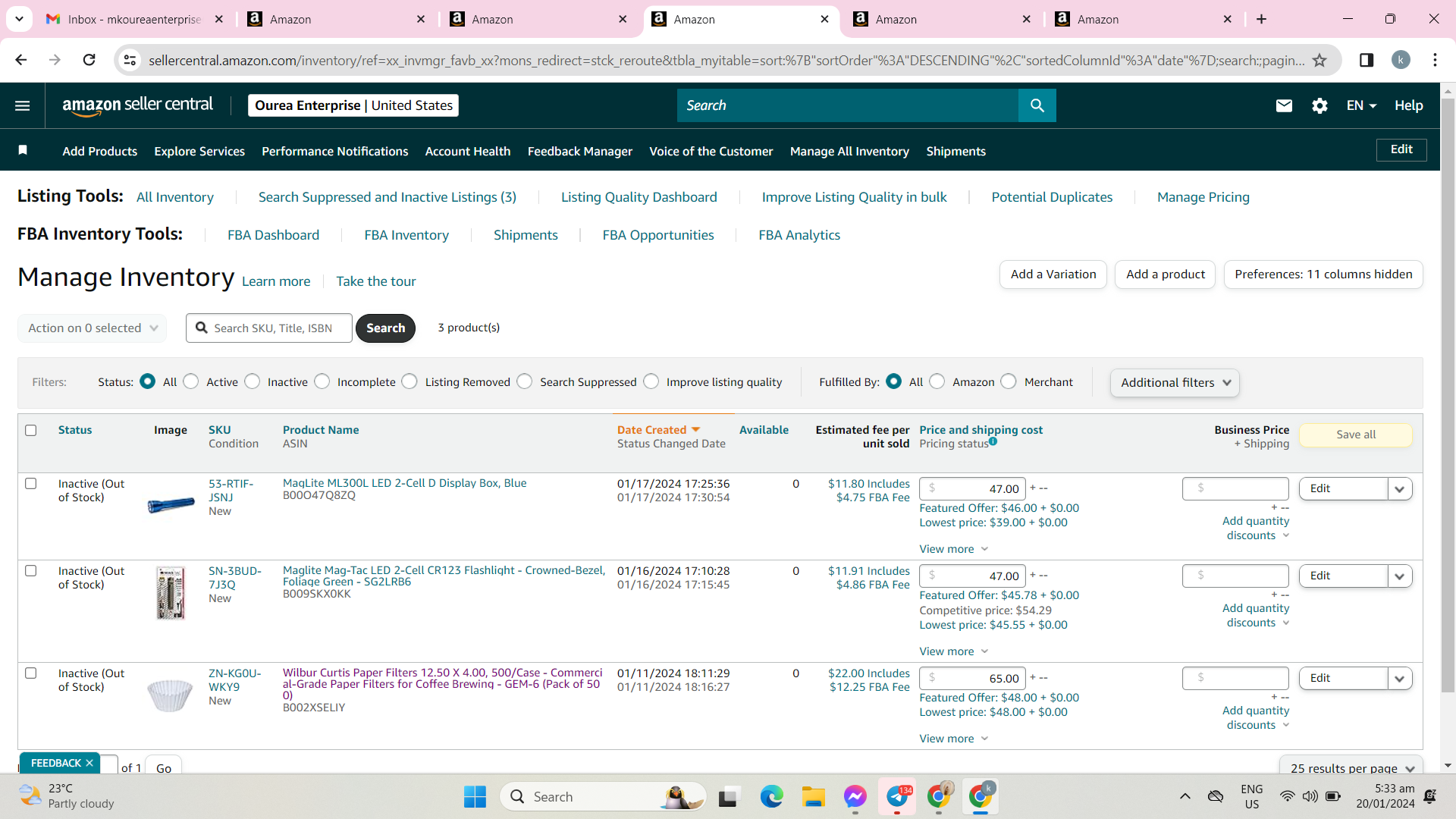Viewport: 1456px width, 819px height.
Task: Open Messenger from the taskbar
Action: pos(855,797)
